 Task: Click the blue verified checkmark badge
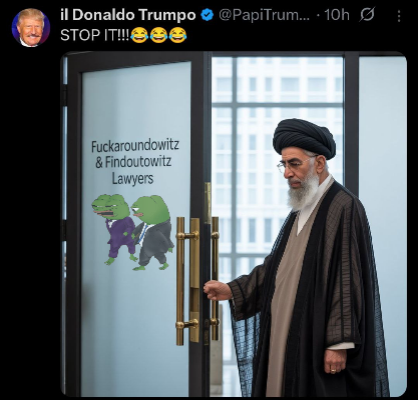207,15
